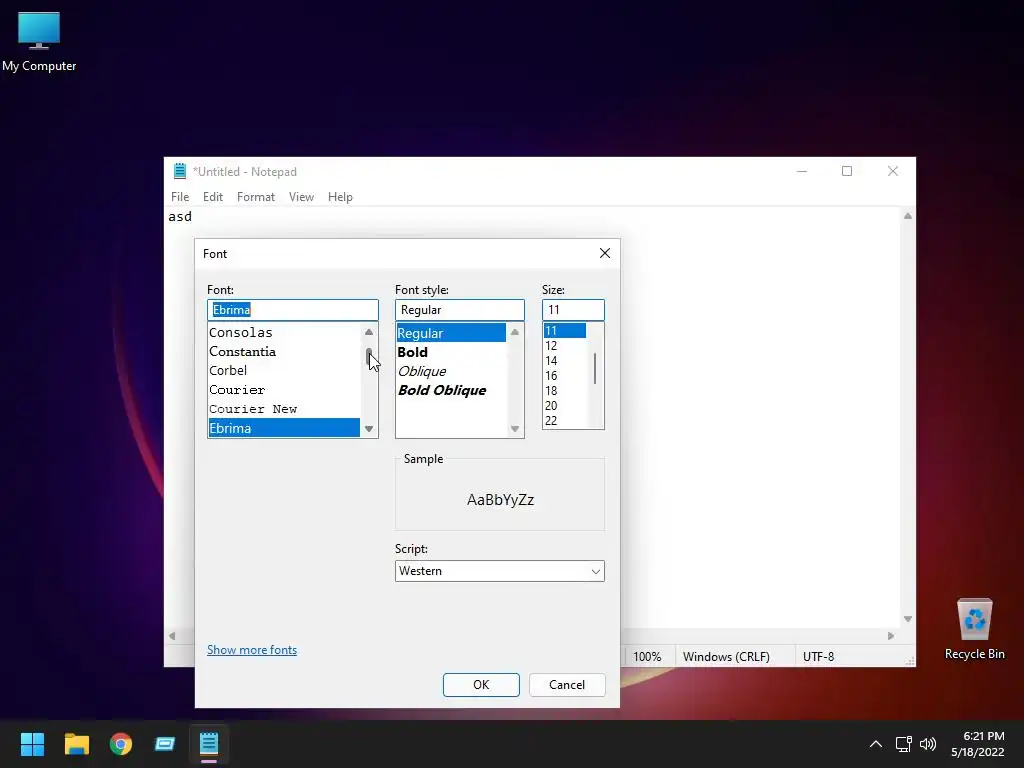The height and width of the screenshot is (768, 1024).
Task: Click the font list scrollbar thumb
Action: (369, 356)
